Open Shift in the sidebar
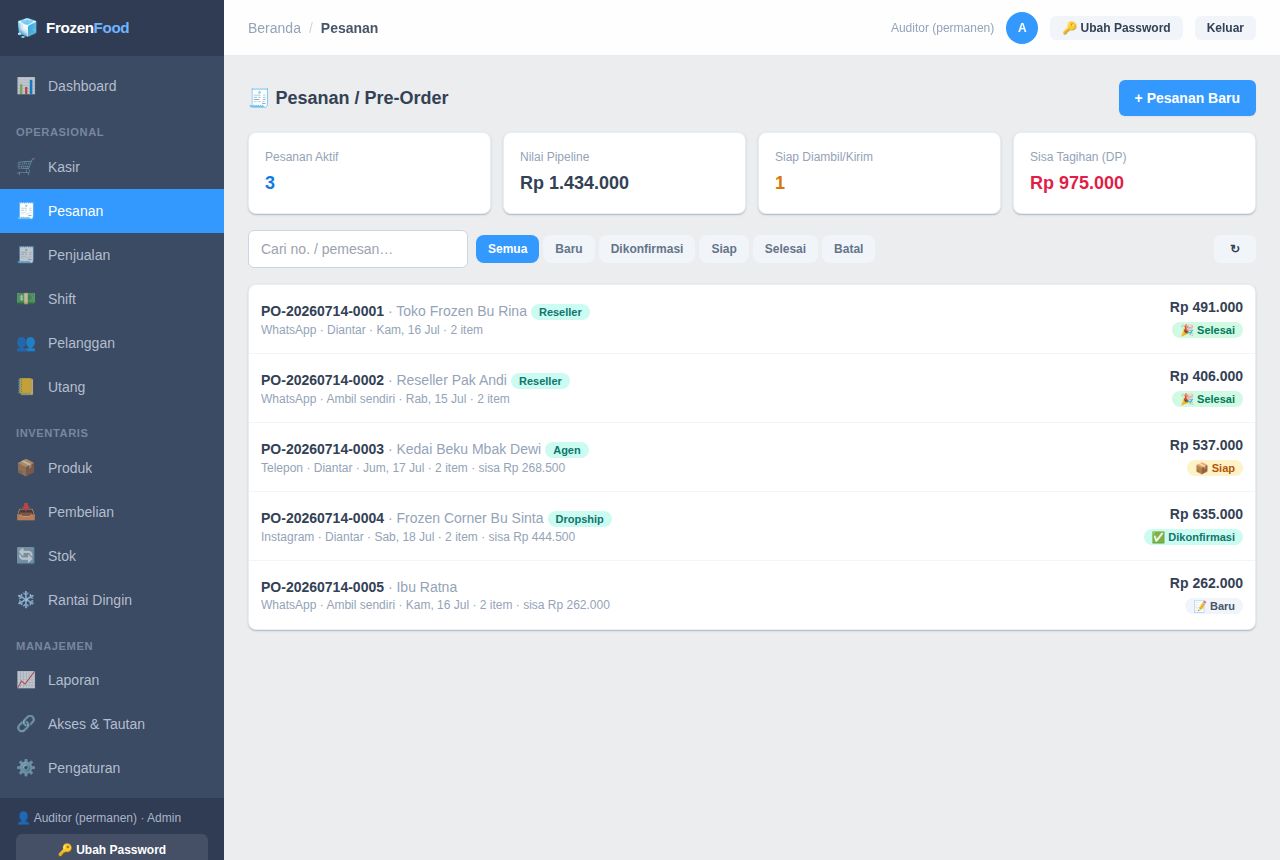Screen dimensions: 1280x860 coord(112,299)
